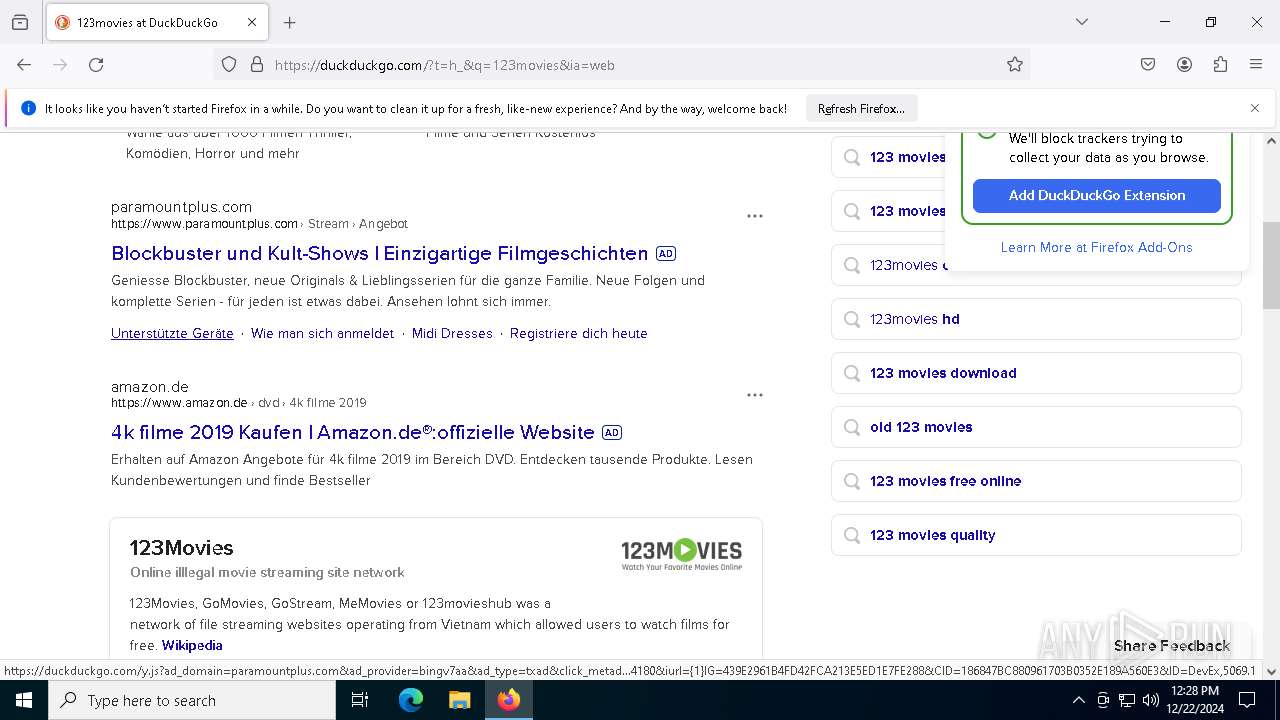Open the taskbar clock and date
The height and width of the screenshot is (720, 1280).
(1195, 700)
